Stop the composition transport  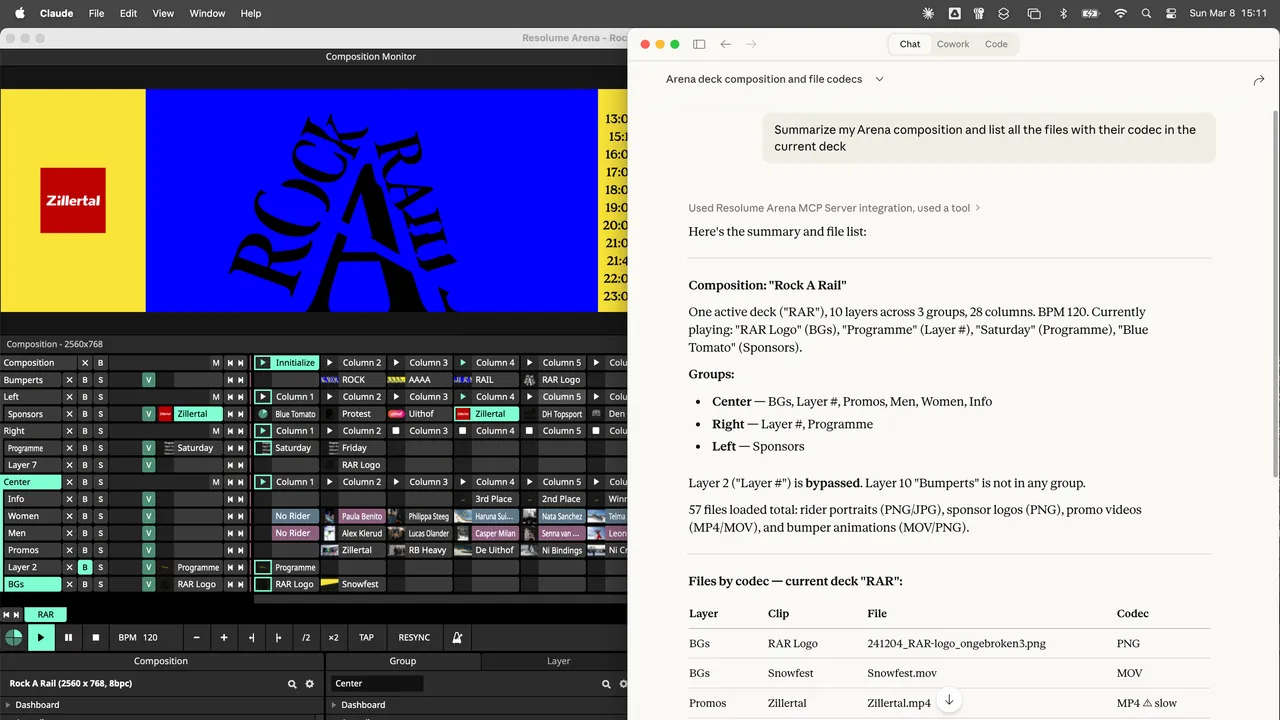(x=96, y=637)
